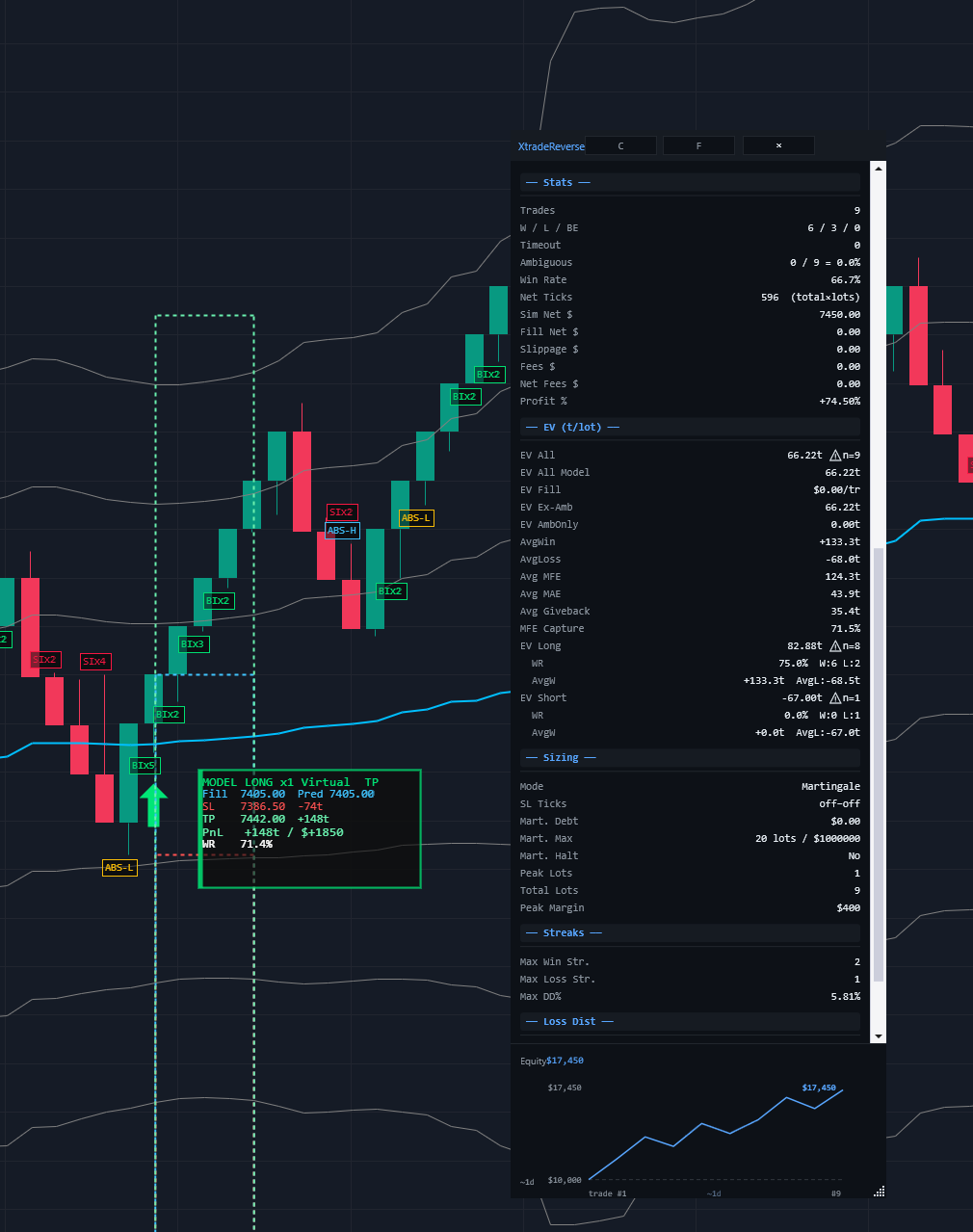This screenshot has width=973, height=1232.
Task: Click the Max Win Str. value 2
Action: 856,961
